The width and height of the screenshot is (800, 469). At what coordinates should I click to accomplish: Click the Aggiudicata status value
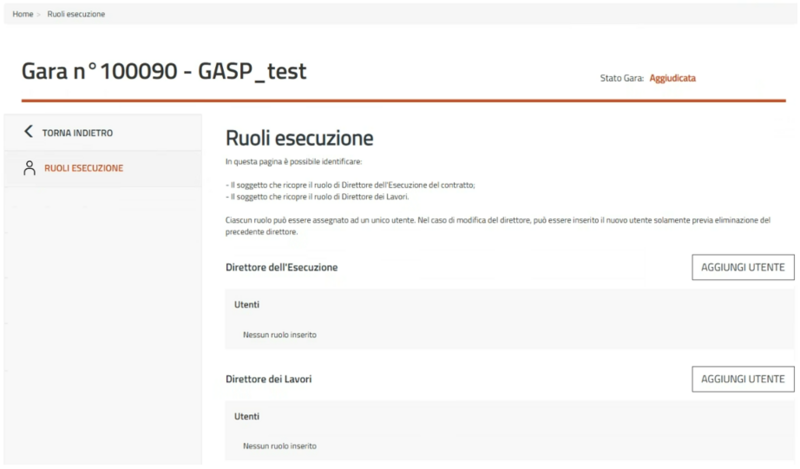tap(672, 78)
